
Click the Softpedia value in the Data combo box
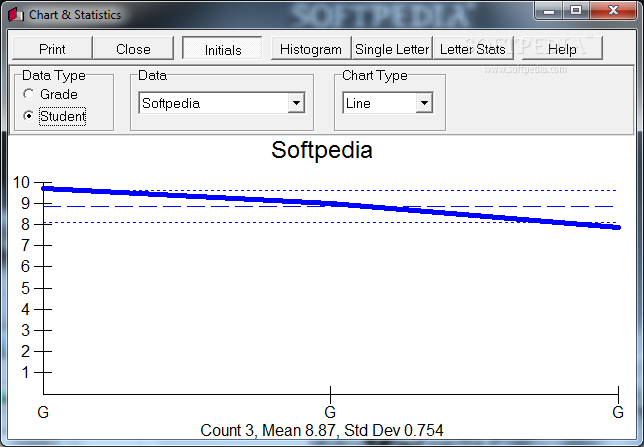[x=214, y=103]
